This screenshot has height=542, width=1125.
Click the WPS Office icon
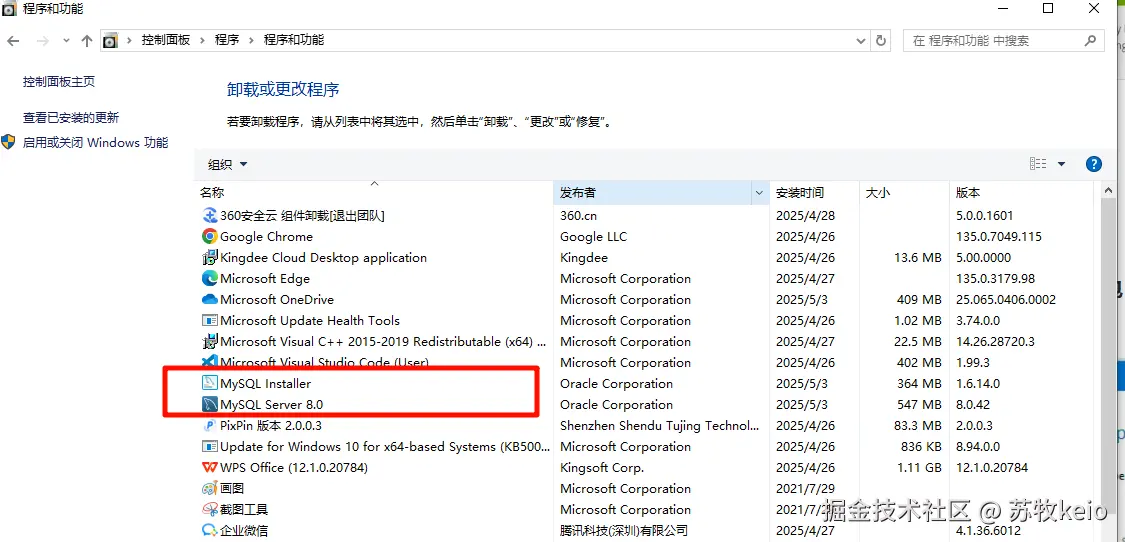pyautogui.click(x=210, y=467)
